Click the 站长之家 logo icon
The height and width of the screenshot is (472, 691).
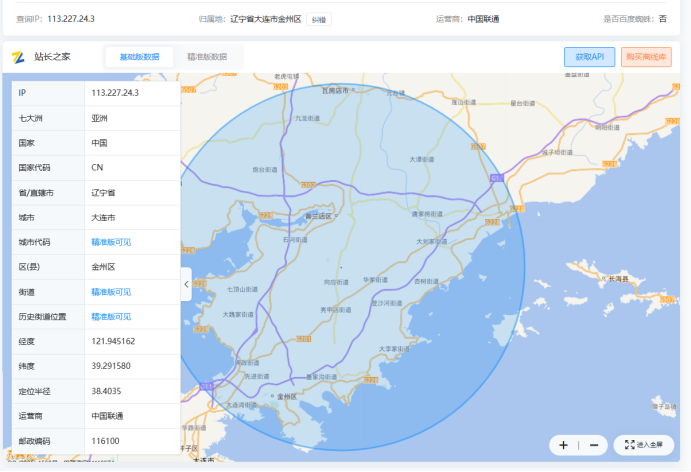tap(18, 57)
